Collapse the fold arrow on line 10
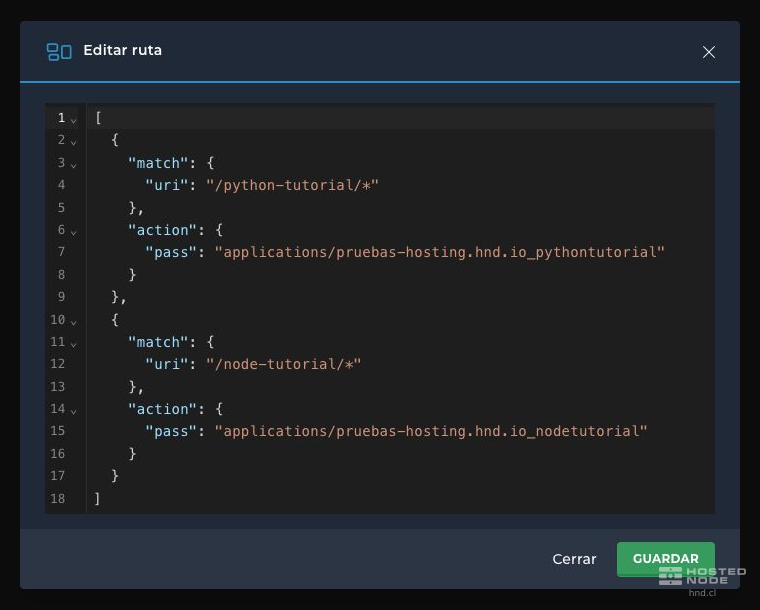This screenshot has height=610, width=760. (73, 322)
